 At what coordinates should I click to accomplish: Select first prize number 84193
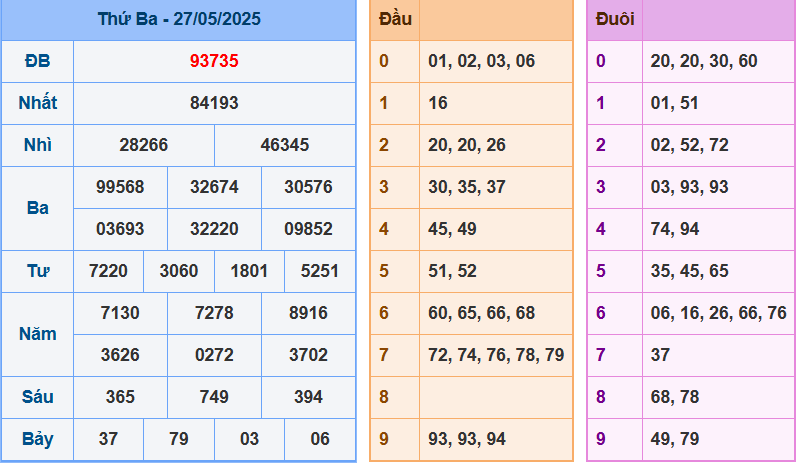pos(214,103)
